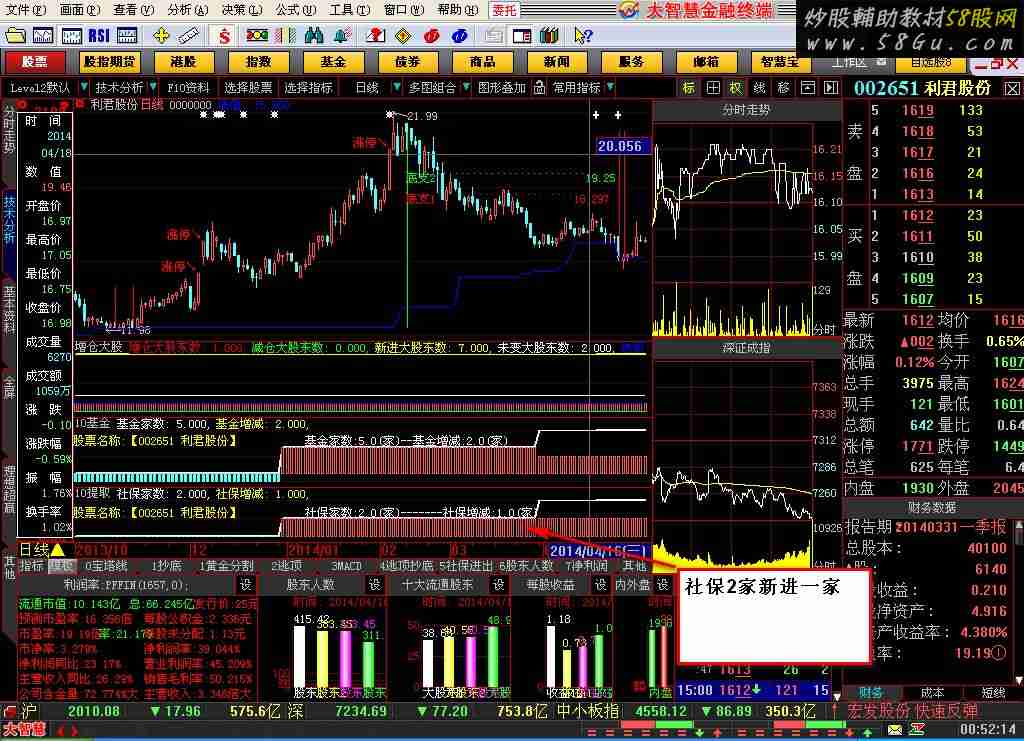
Task: Switch to the 短线 tab in bottom right
Action: tap(993, 692)
